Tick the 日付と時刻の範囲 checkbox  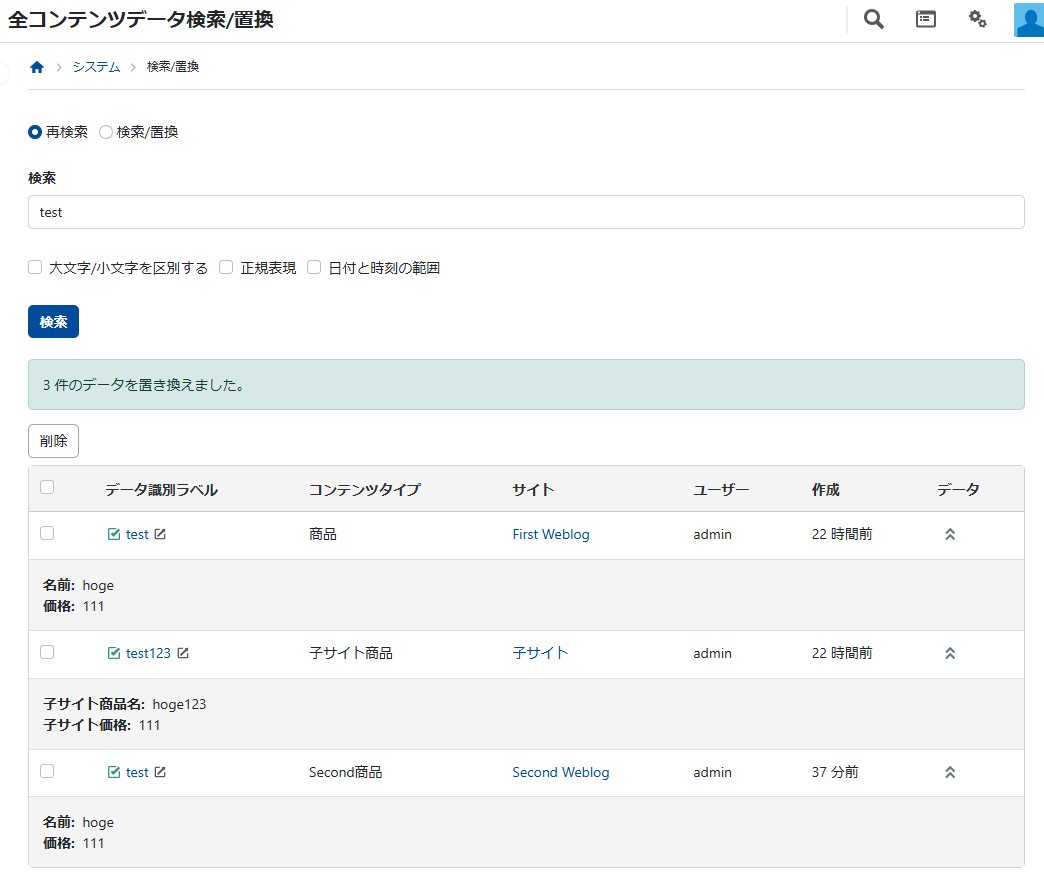pos(314,267)
